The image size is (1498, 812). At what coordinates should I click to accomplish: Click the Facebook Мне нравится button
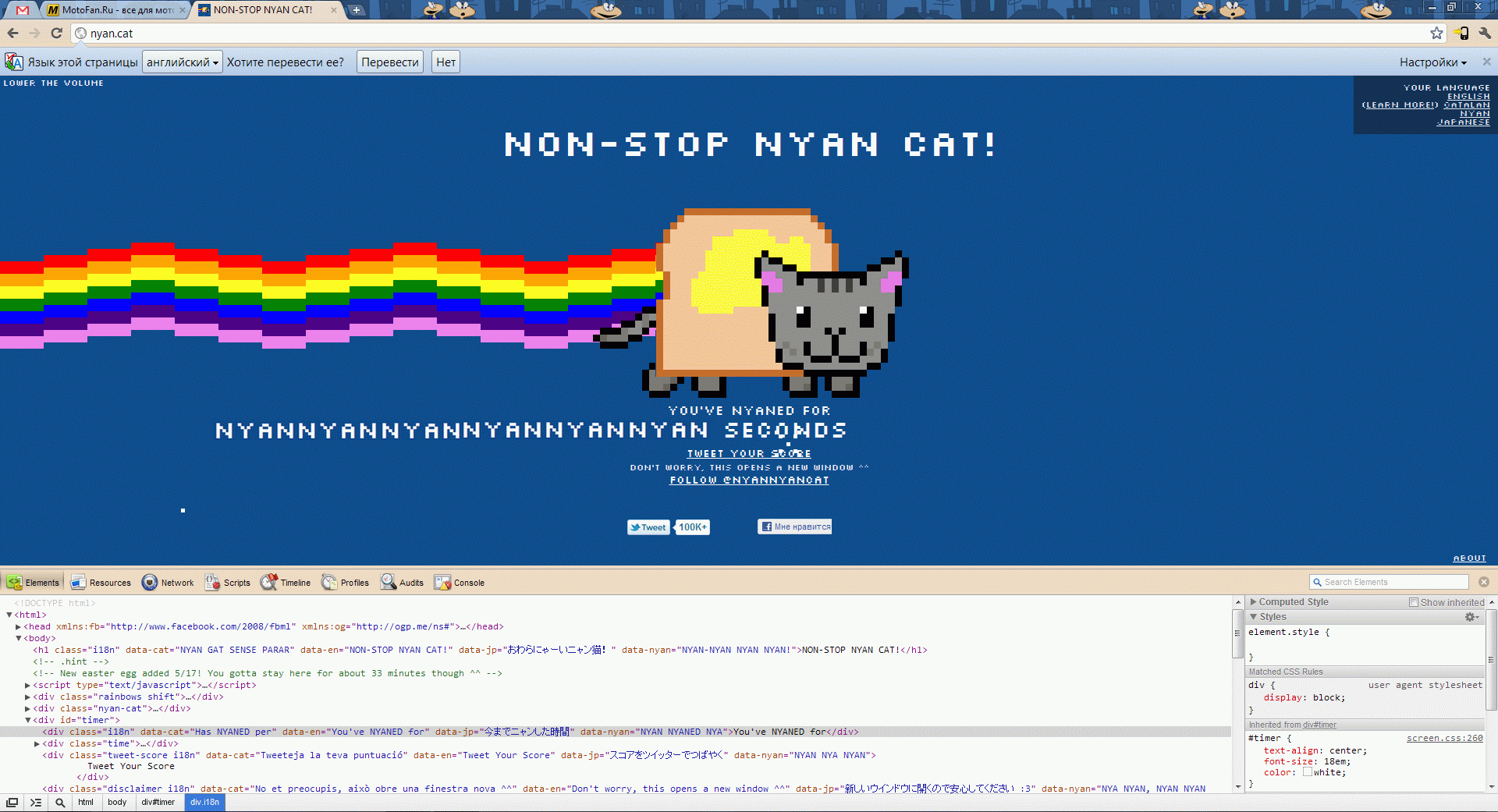click(794, 527)
